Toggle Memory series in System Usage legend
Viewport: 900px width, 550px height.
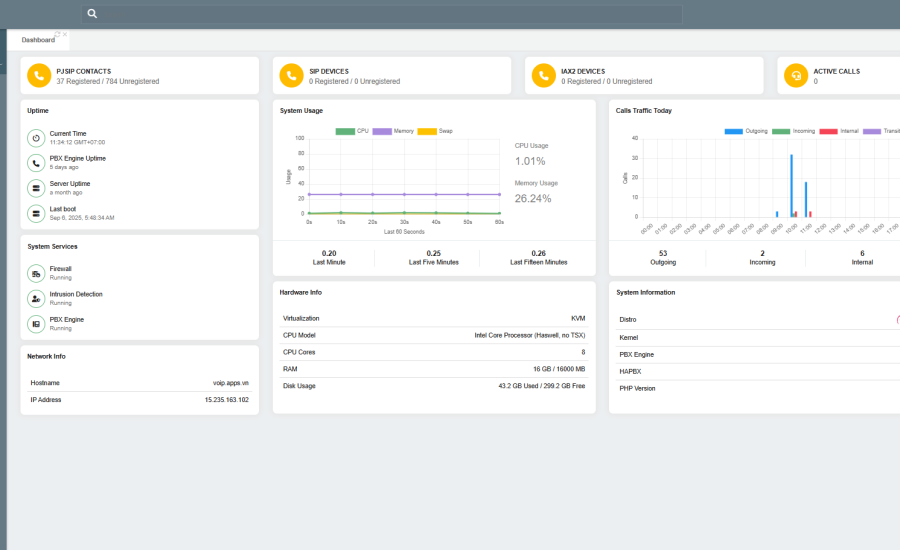[393, 131]
